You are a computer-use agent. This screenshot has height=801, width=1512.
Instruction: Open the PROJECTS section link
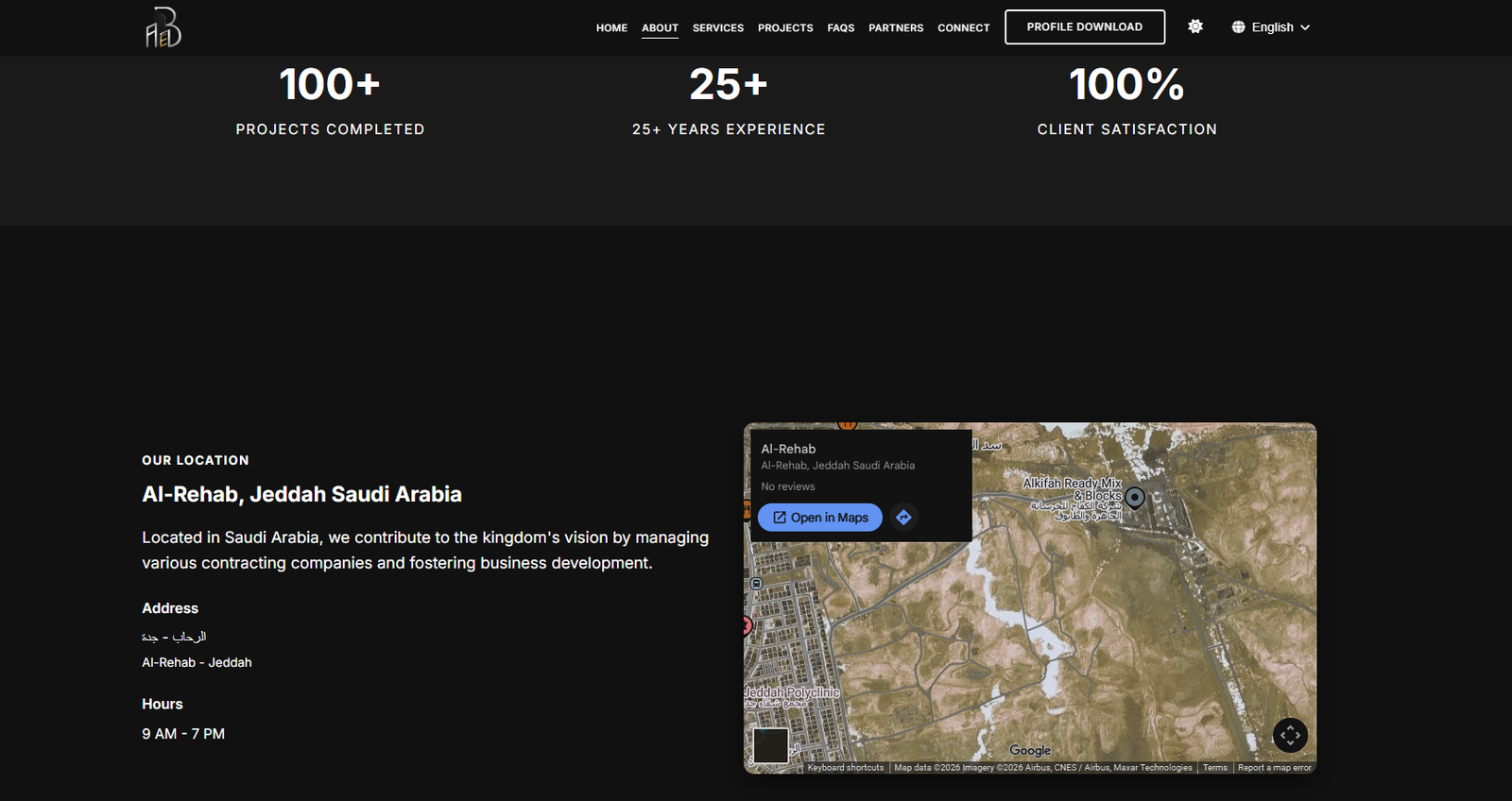(x=785, y=28)
